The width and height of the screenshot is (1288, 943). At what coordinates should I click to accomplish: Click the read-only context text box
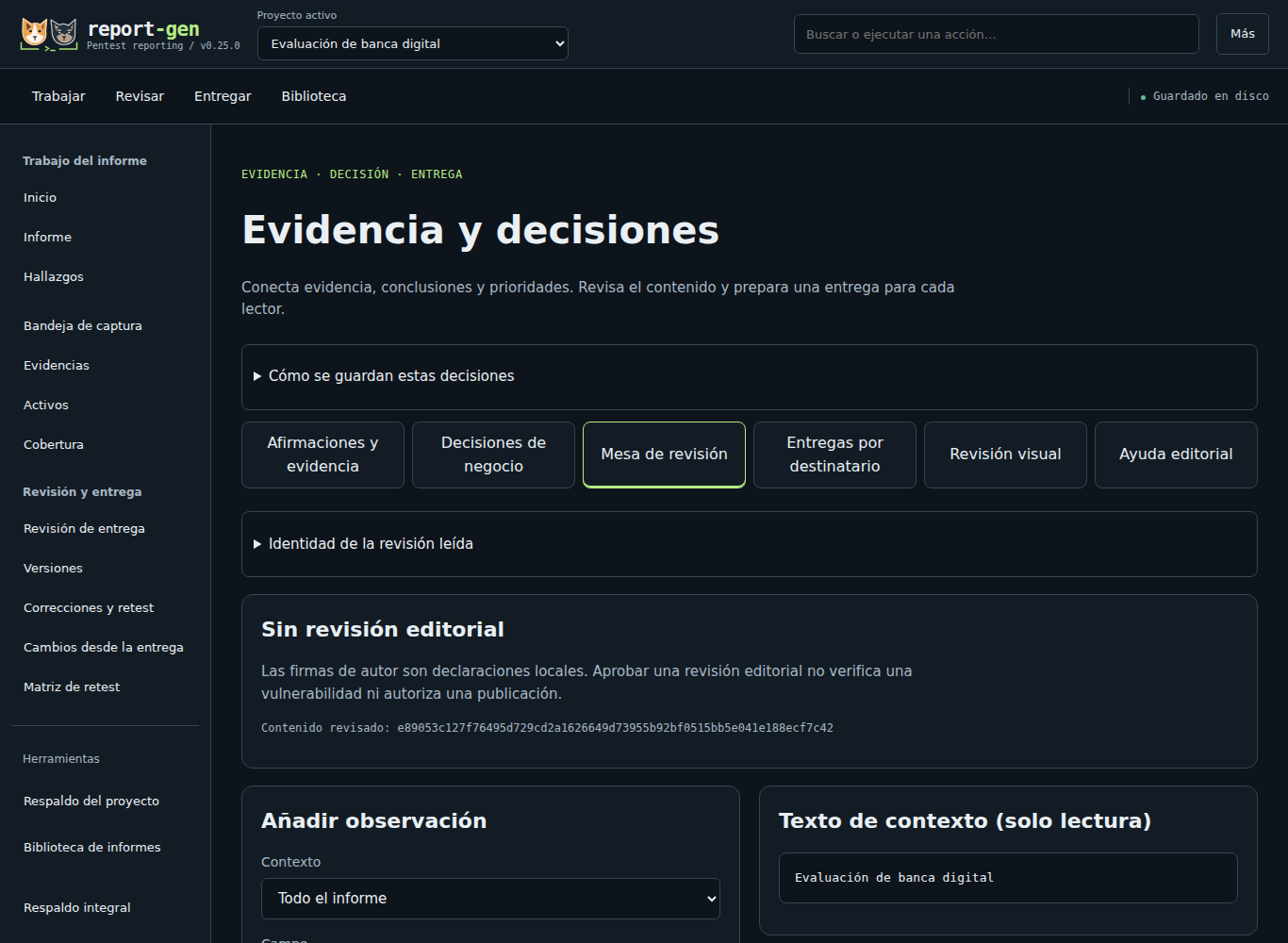pyautogui.click(x=1008, y=878)
